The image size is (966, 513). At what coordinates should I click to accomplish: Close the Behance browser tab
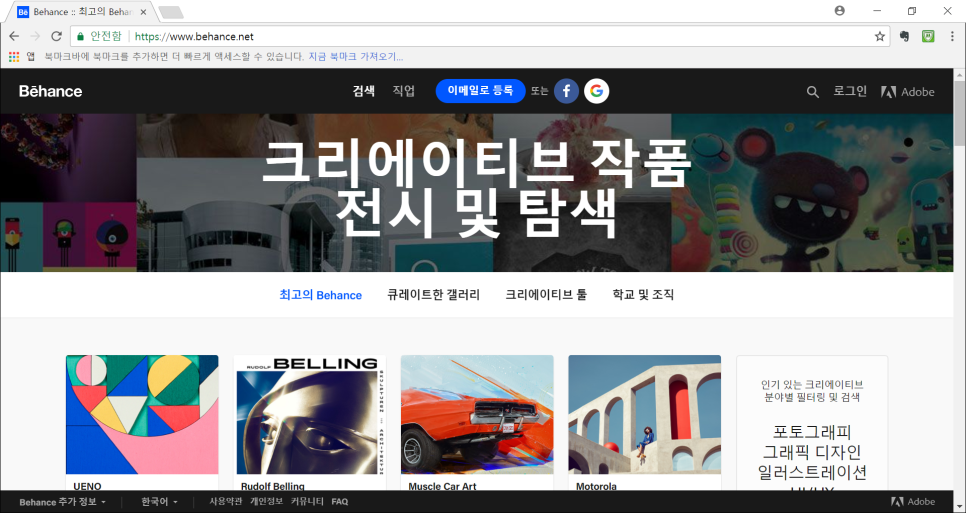[x=144, y=12]
